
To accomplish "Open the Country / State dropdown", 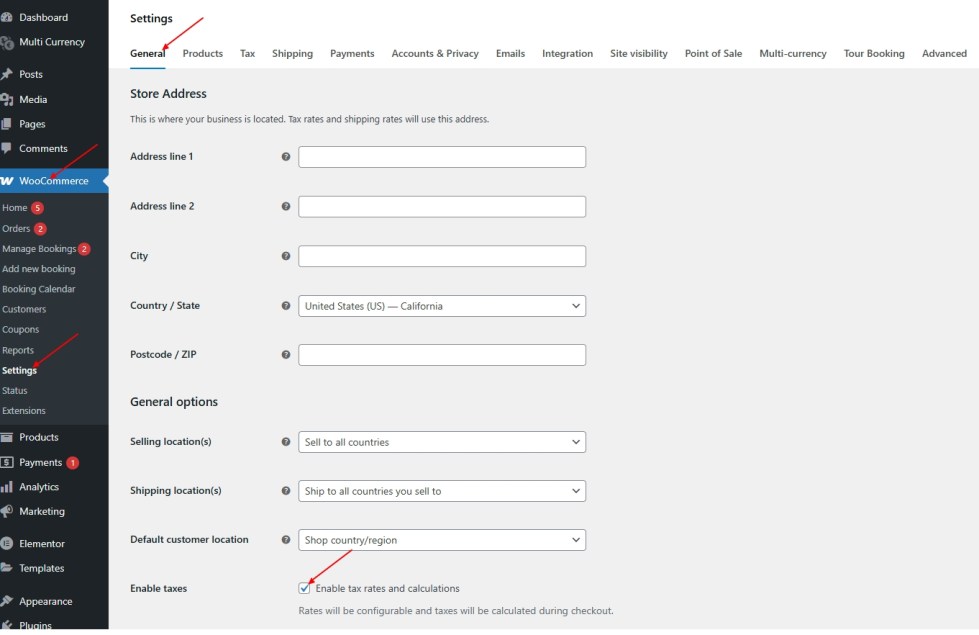I will (441, 306).
